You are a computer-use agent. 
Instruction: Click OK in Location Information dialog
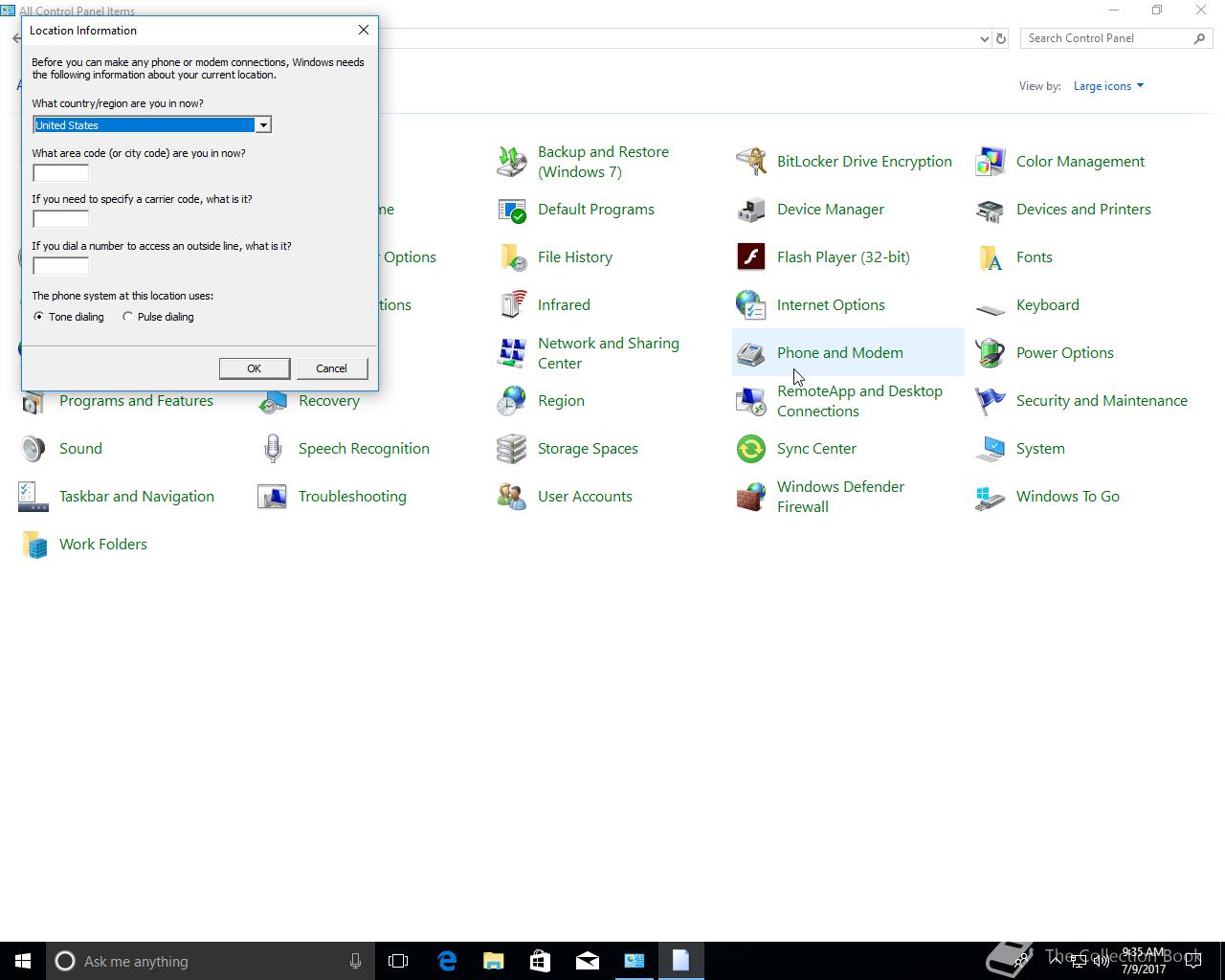pyautogui.click(x=254, y=368)
